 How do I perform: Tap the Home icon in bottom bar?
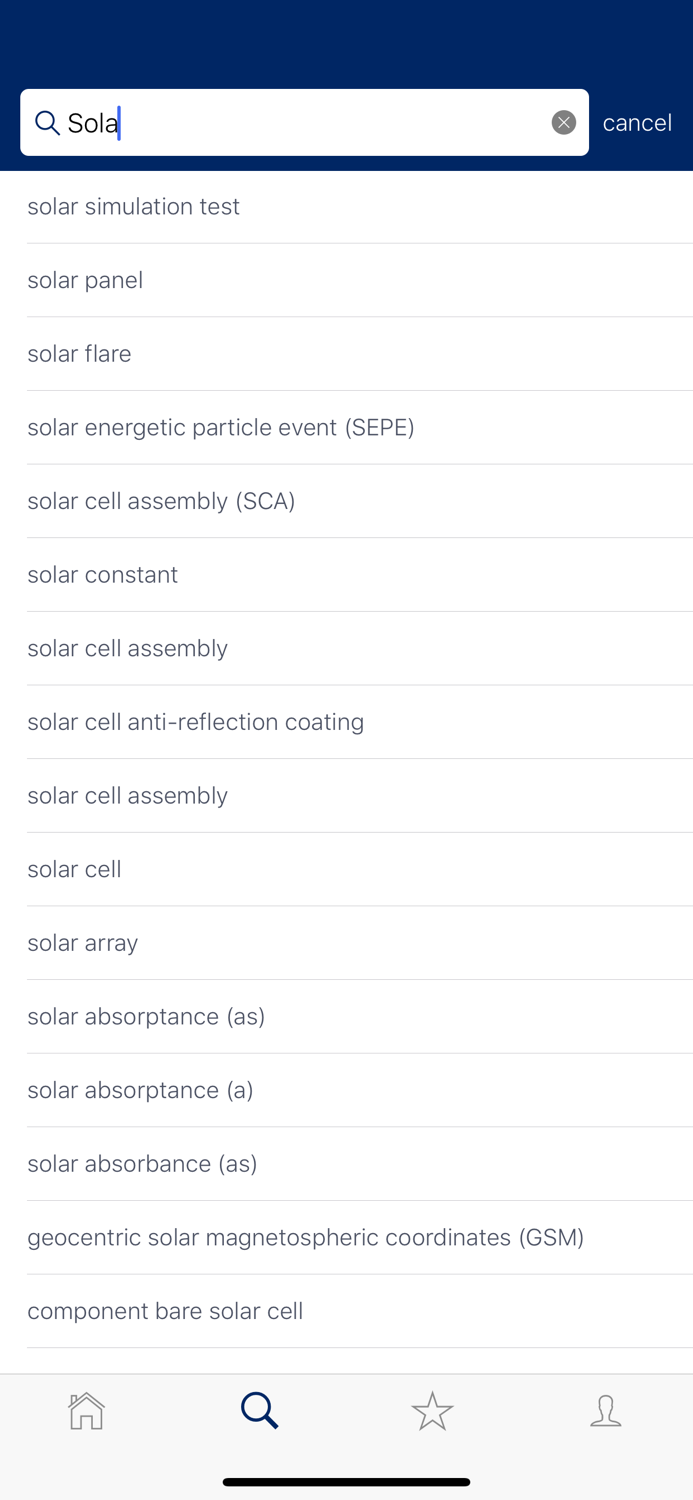click(x=86, y=1411)
